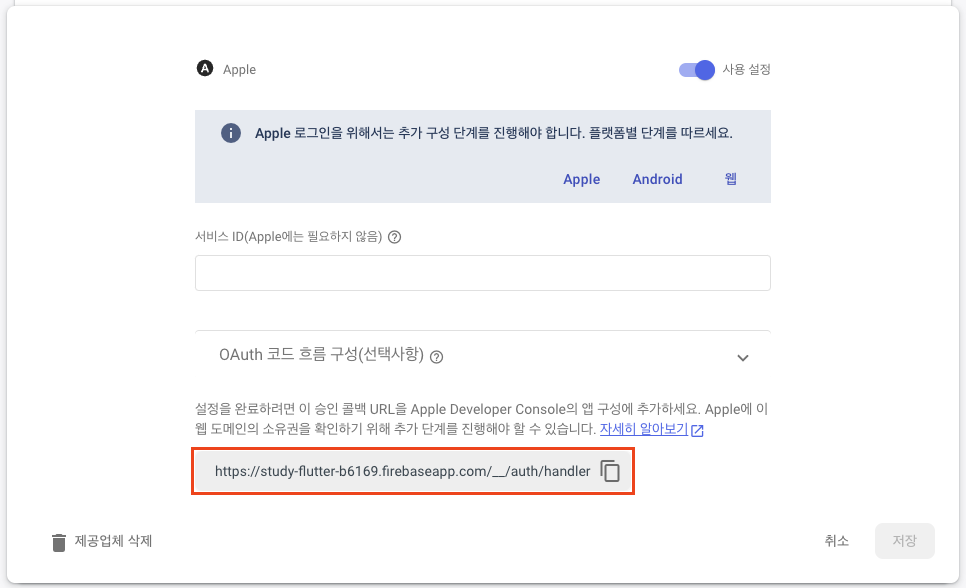Click the trash can icon for provider deletion

point(59,542)
